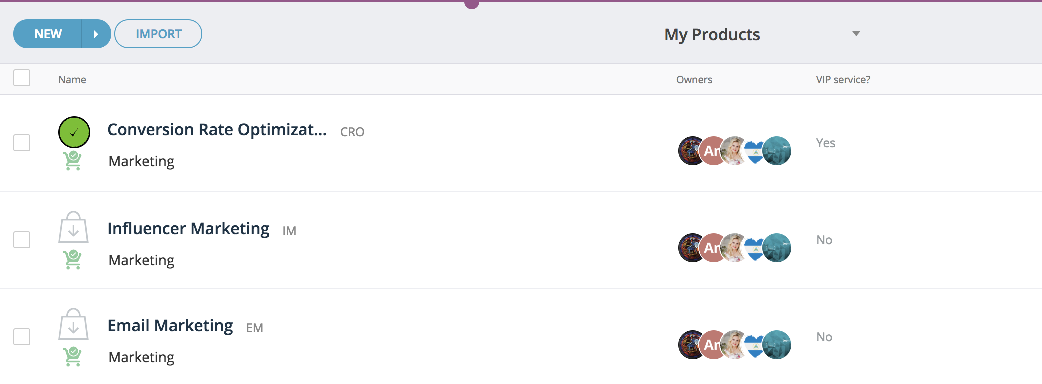Click the 'An' initials avatar in Email Marketing row

pos(712,345)
